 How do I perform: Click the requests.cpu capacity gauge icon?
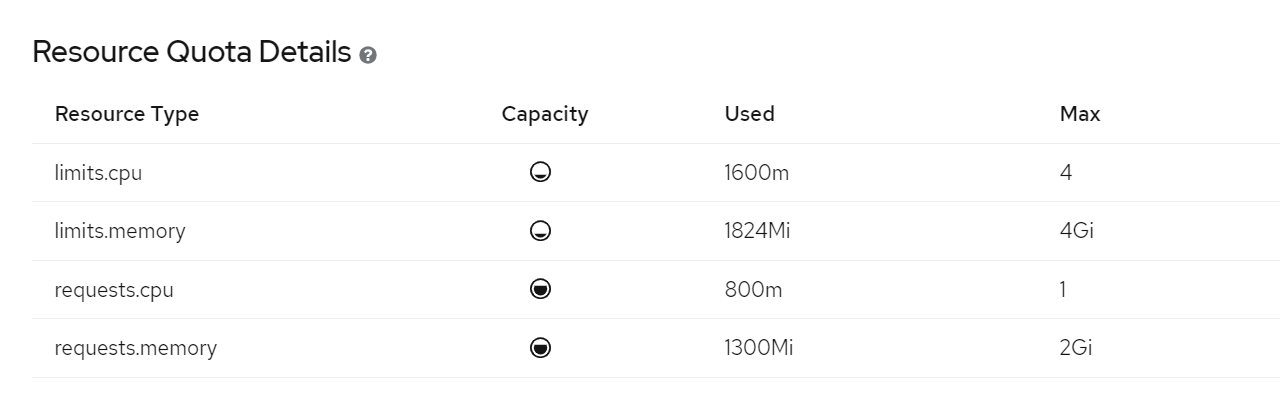541,290
